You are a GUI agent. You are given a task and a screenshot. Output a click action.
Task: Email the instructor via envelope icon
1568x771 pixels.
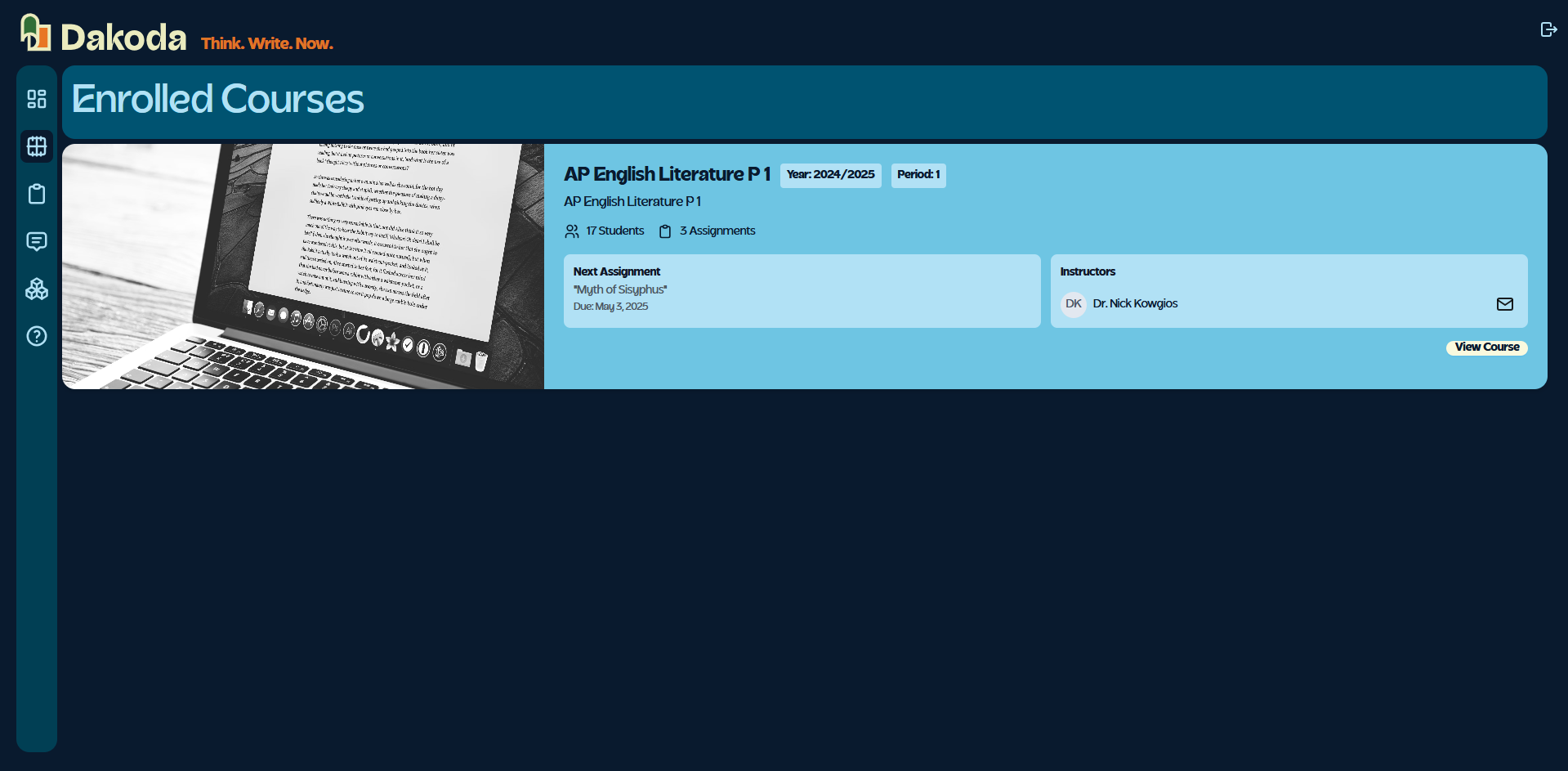(1504, 304)
